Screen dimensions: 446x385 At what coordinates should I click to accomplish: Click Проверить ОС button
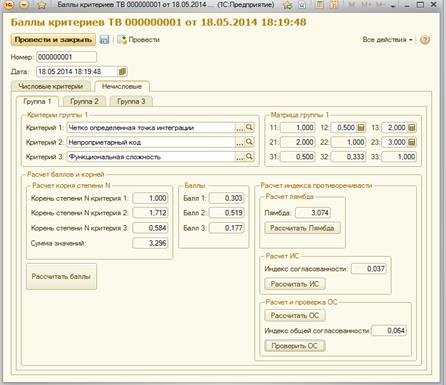click(295, 346)
